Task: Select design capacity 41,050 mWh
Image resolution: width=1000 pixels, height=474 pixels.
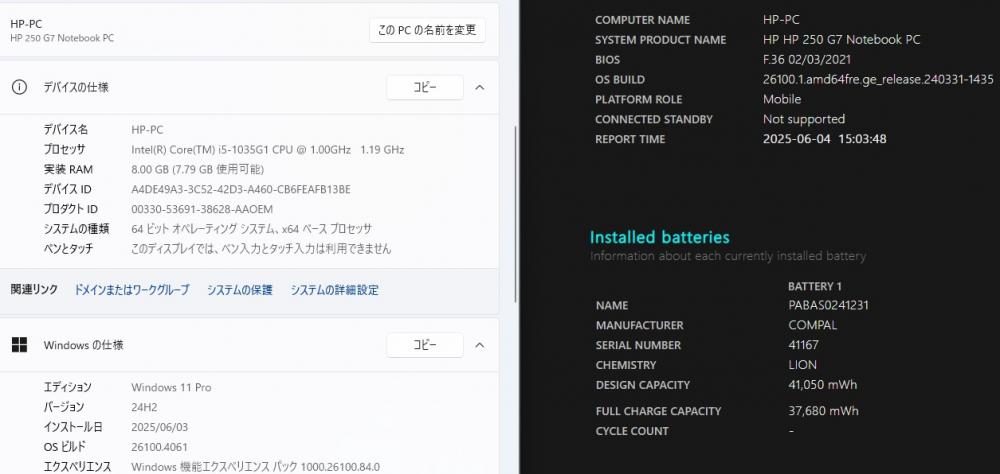Action: coord(823,385)
